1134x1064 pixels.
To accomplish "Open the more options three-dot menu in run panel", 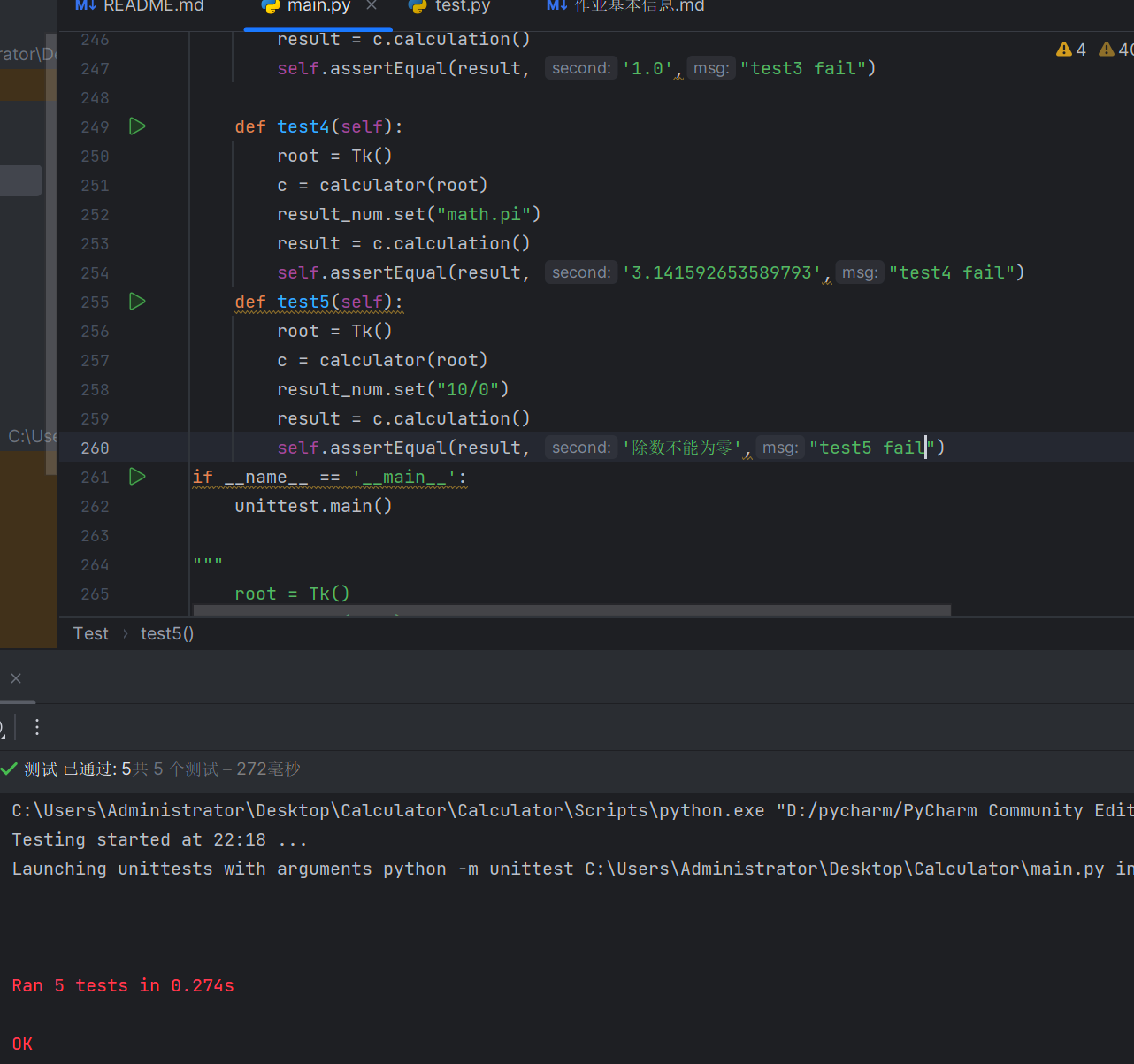I will [37, 727].
